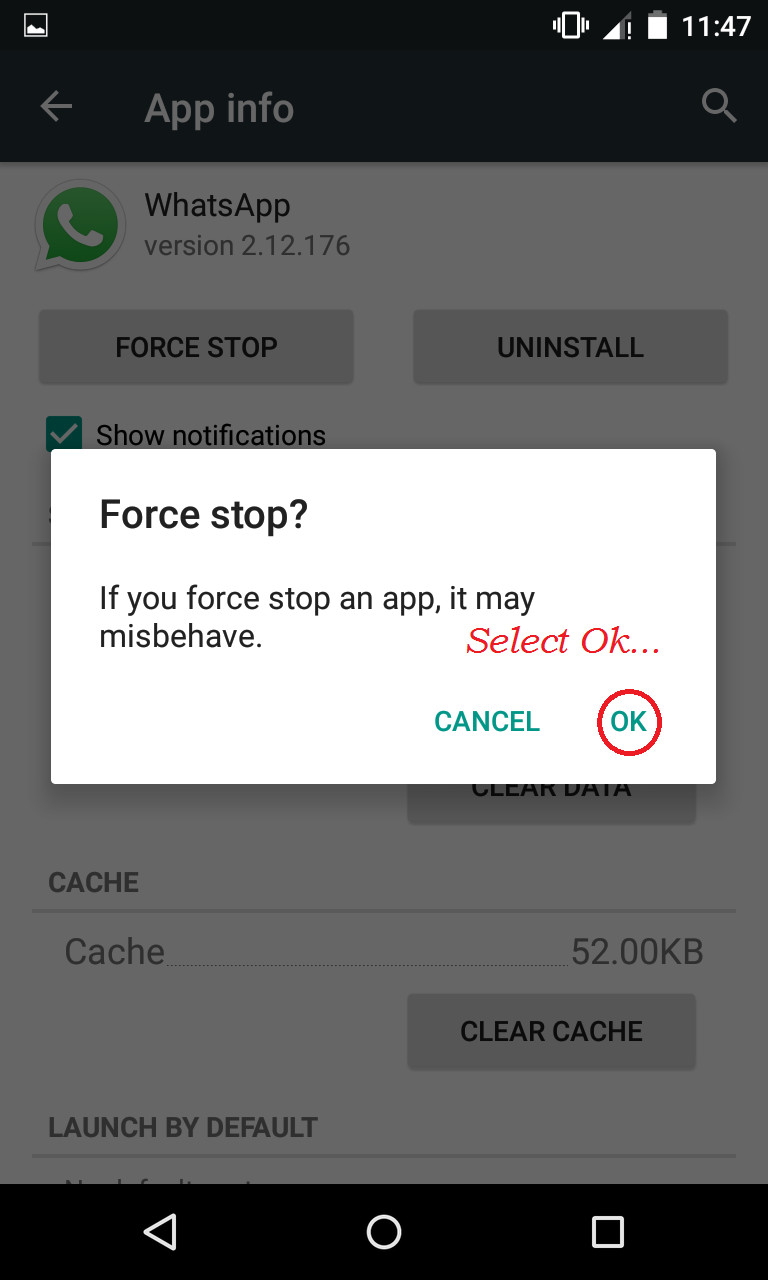
Task: Open recent apps with the square button
Action: [608, 1232]
